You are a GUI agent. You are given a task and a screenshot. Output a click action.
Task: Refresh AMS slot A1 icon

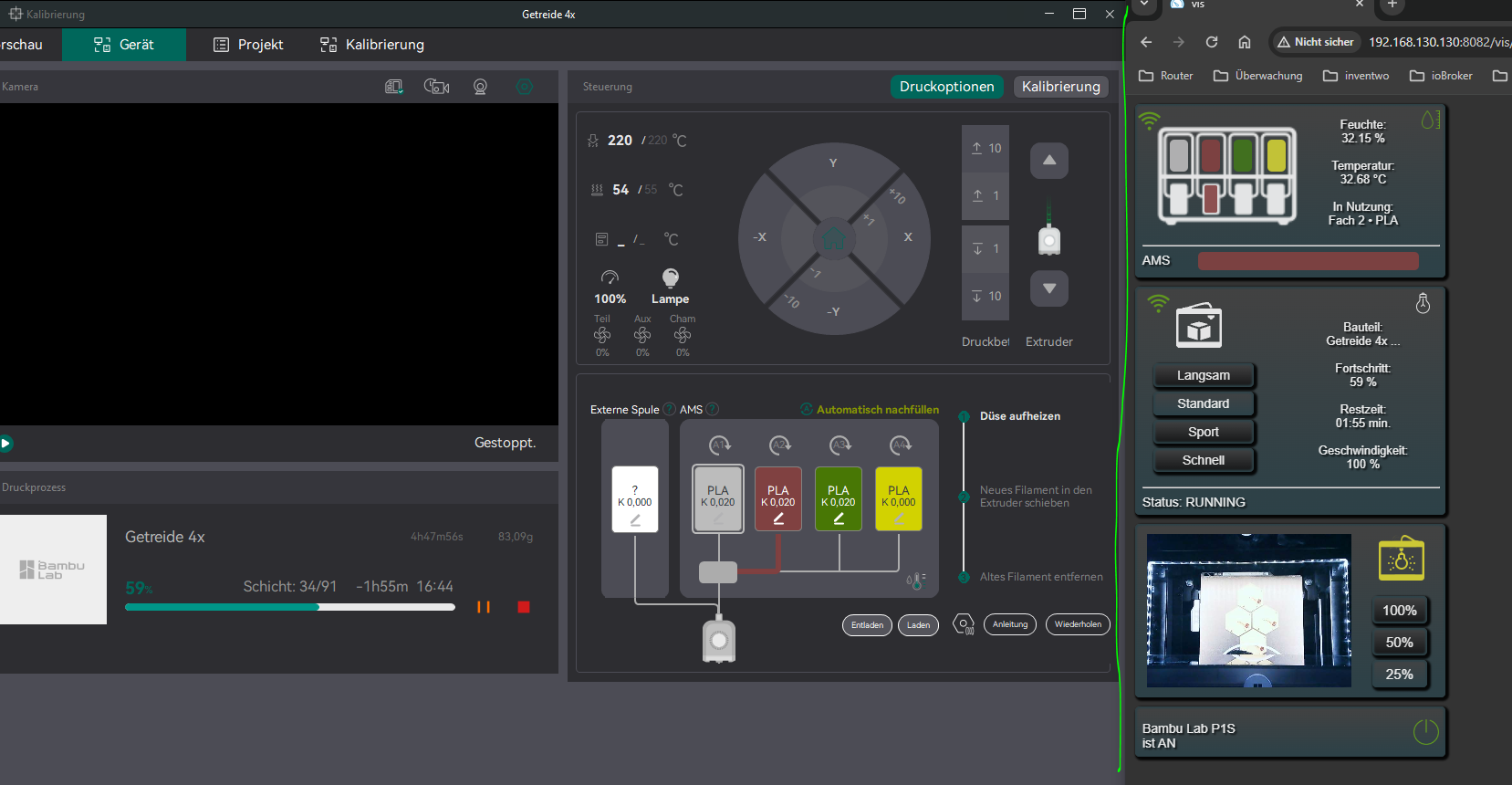tap(720, 445)
